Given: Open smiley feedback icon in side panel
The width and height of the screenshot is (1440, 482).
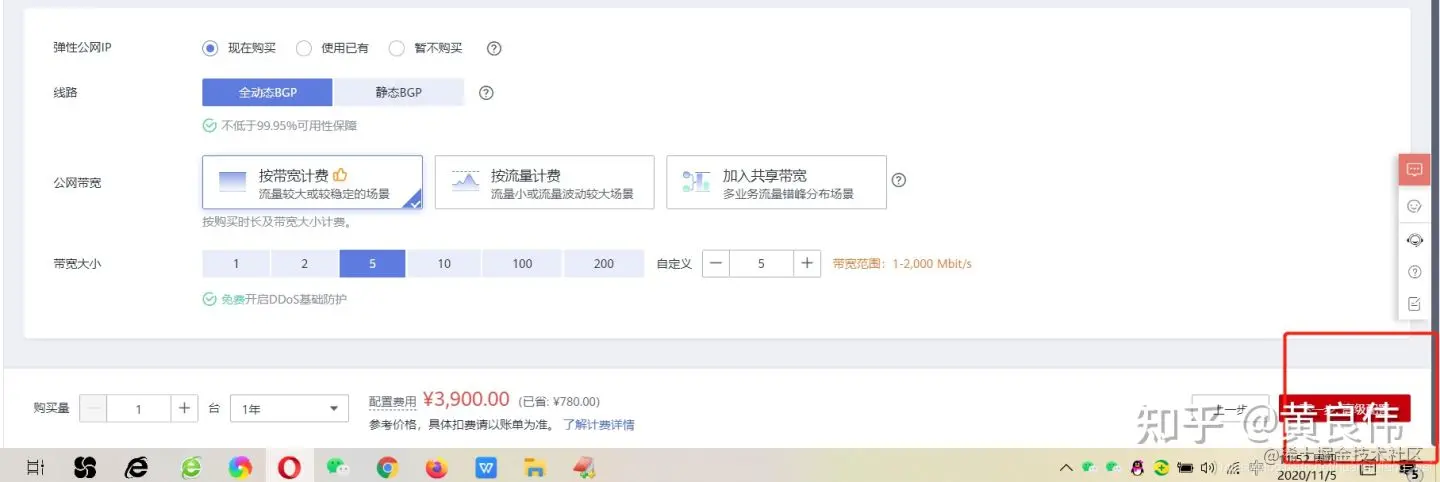Looking at the screenshot, I should pyautogui.click(x=1414, y=207).
